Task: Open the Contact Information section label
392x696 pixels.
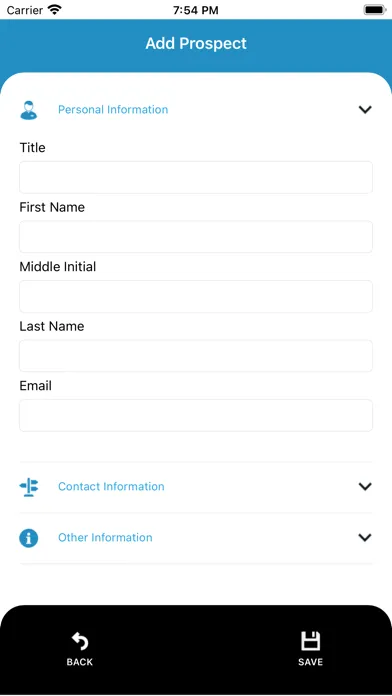Action: (111, 486)
